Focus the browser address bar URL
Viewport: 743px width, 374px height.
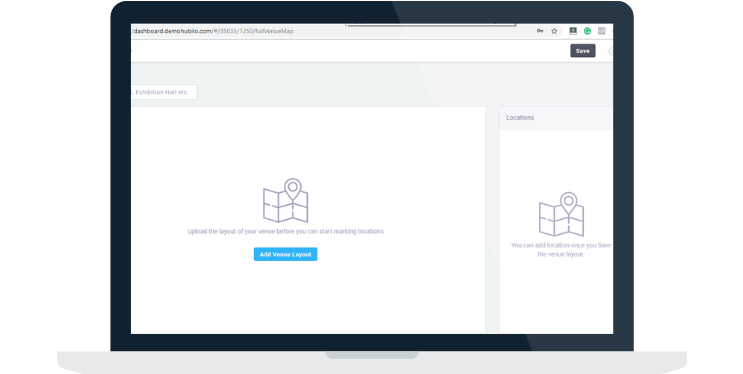click(x=213, y=31)
